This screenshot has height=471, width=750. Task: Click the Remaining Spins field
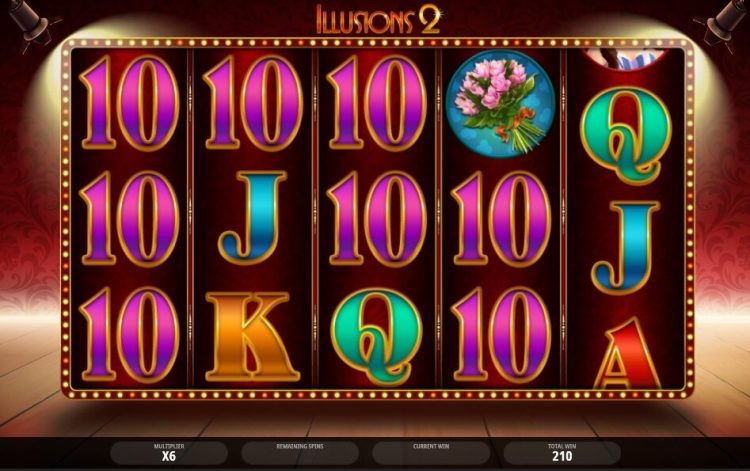[x=300, y=452]
